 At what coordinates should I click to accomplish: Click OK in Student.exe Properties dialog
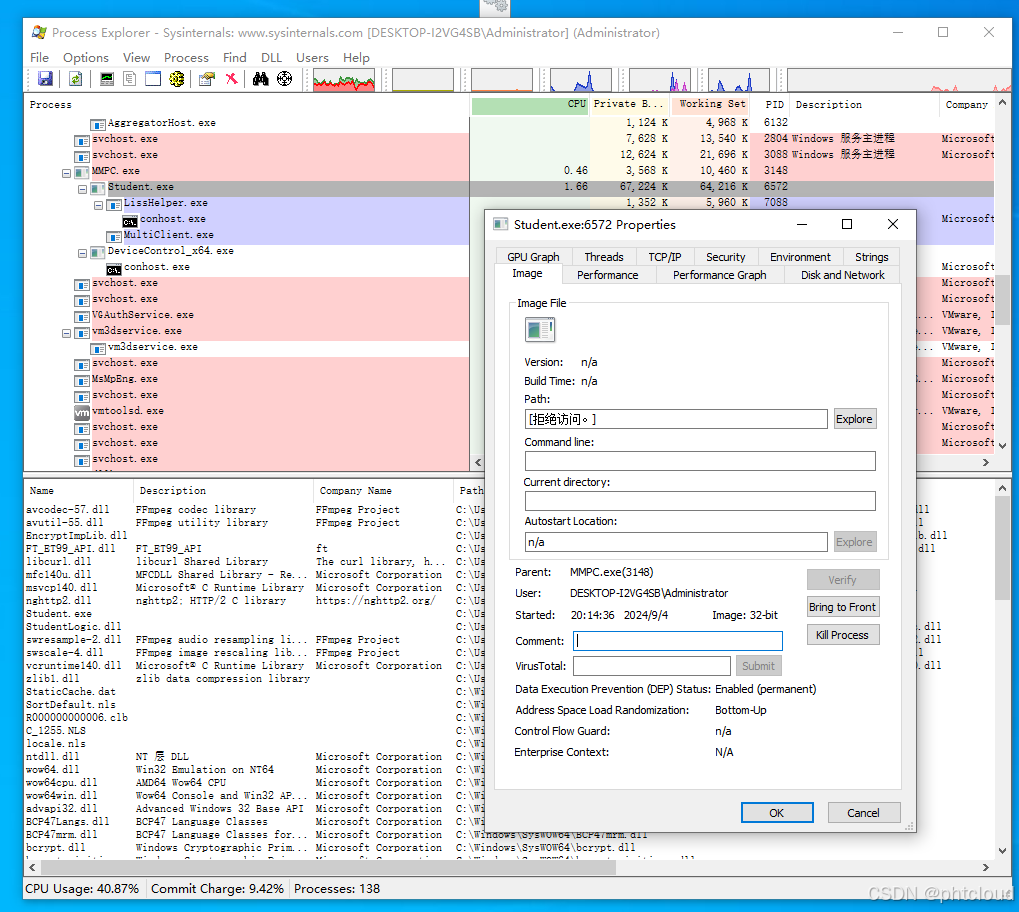pos(777,813)
